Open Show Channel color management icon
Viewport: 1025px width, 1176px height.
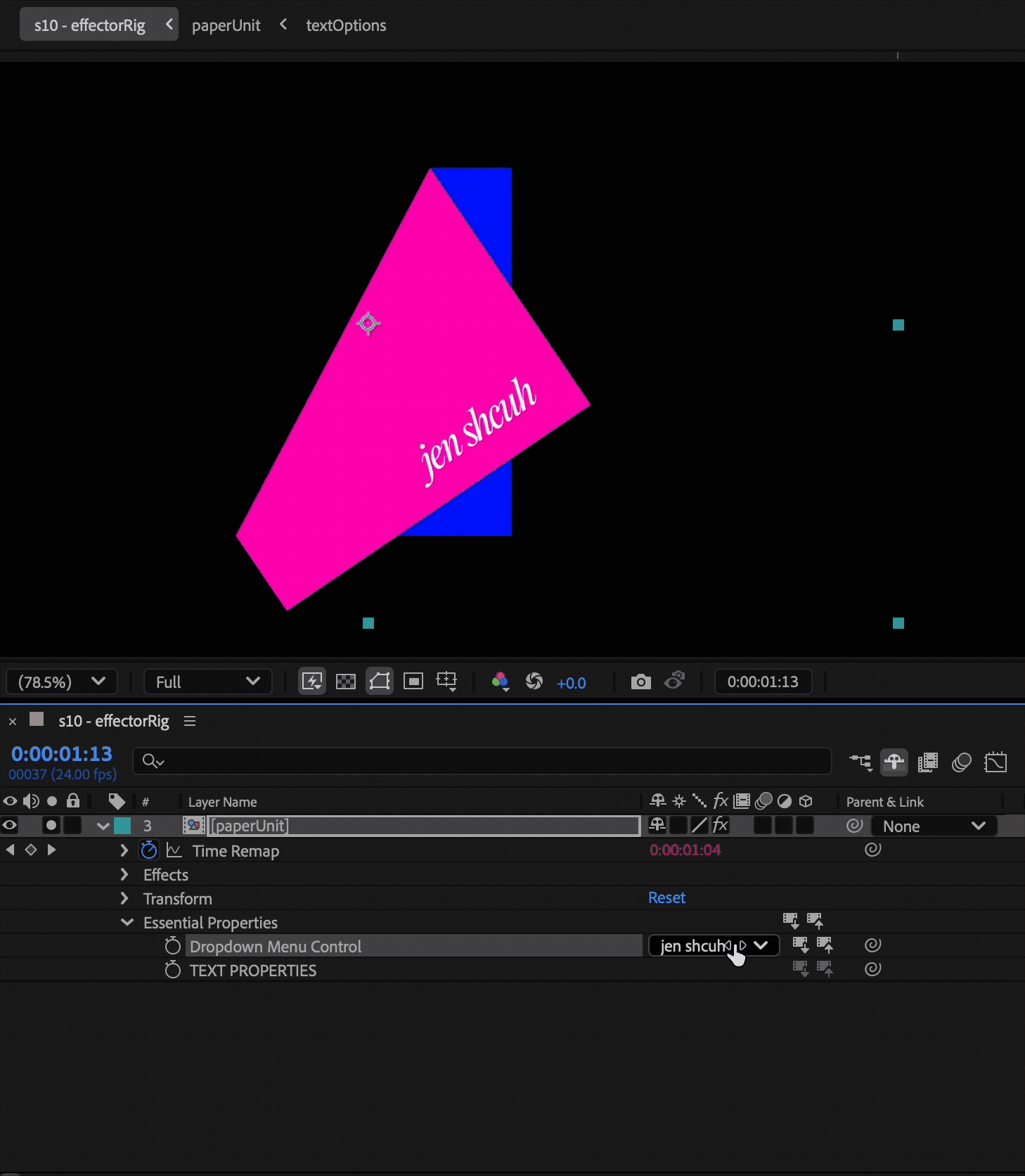tap(500, 681)
